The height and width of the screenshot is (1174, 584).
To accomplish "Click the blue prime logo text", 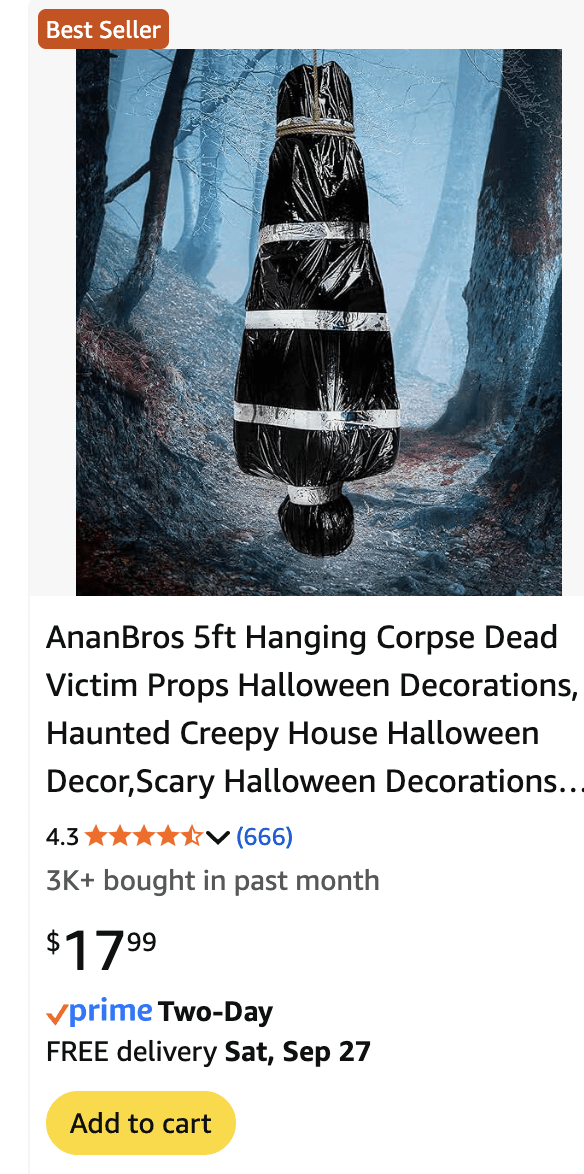I will (x=111, y=1012).
